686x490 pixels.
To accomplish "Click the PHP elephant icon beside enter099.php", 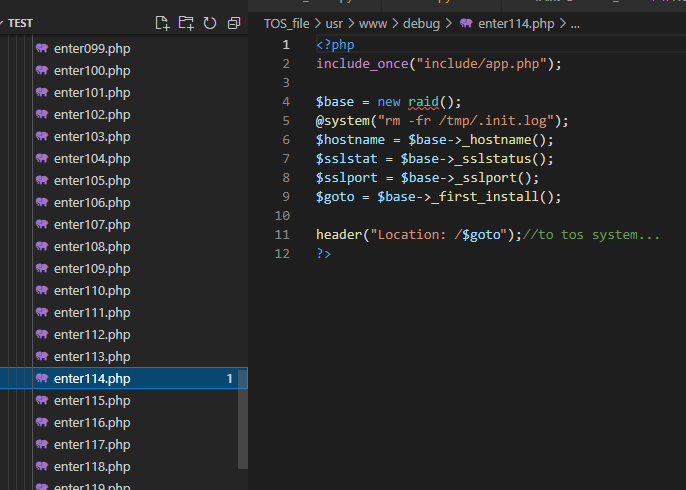I will pyautogui.click(x=42, y=48).
